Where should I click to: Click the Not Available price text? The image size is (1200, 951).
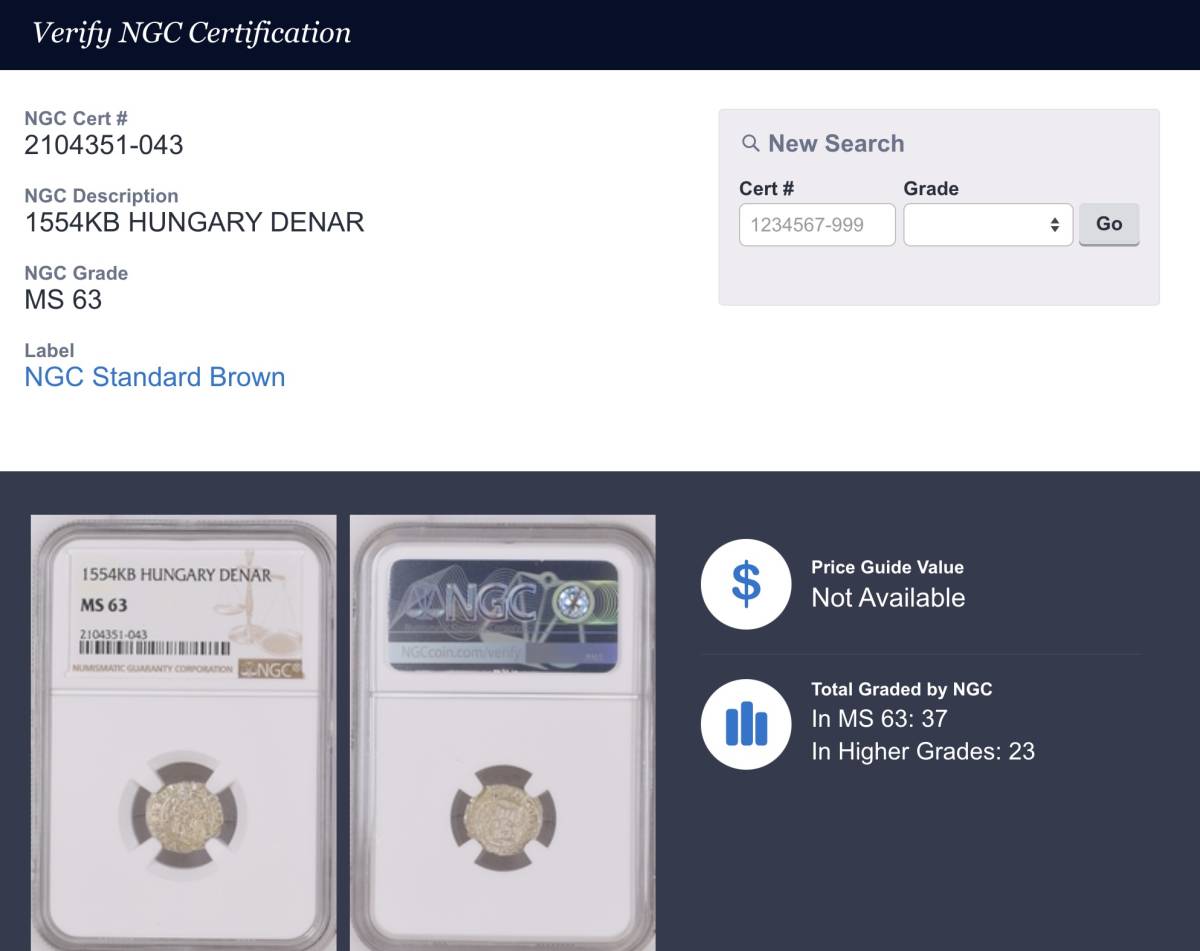(x=888, y=598)
